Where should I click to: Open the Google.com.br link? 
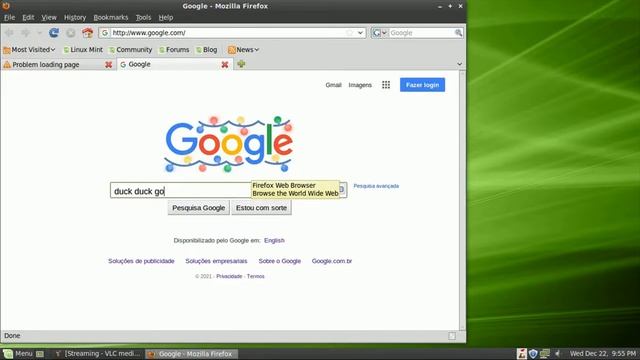pos(332,261)
